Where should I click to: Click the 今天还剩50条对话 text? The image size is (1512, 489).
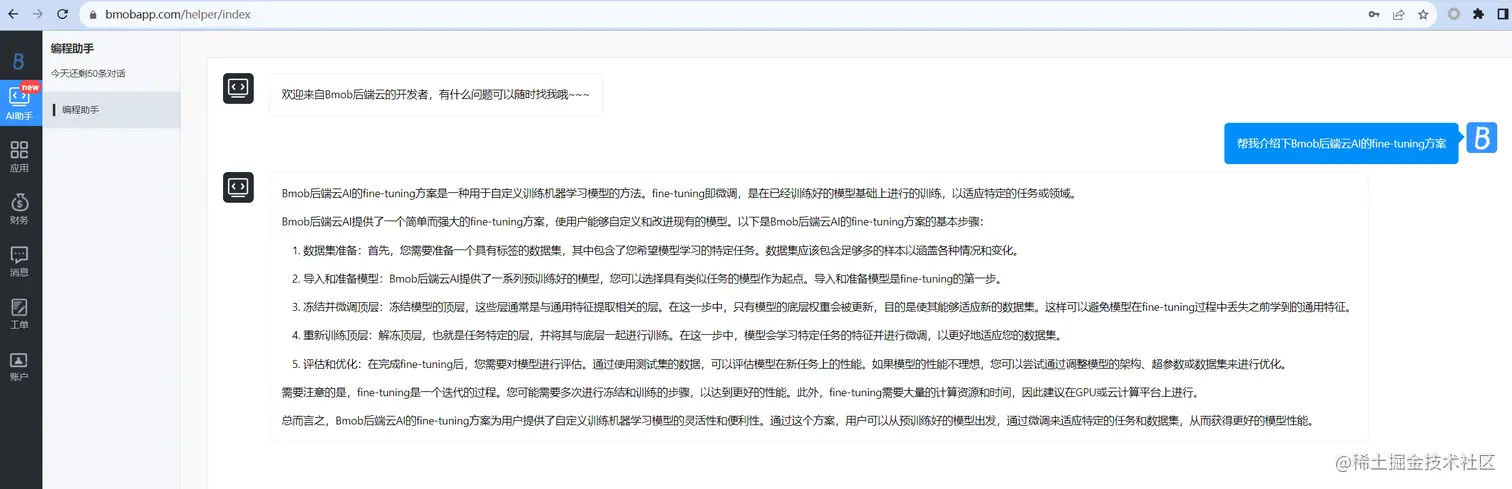point(88,74)
